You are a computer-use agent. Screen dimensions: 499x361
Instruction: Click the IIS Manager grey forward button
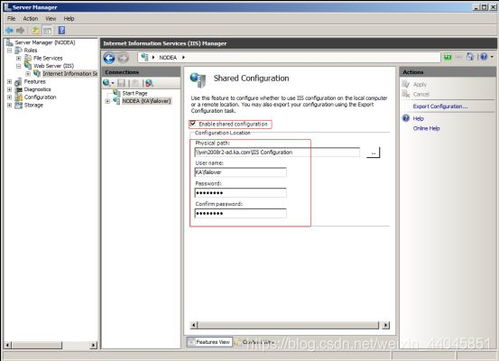click(123, 58)
